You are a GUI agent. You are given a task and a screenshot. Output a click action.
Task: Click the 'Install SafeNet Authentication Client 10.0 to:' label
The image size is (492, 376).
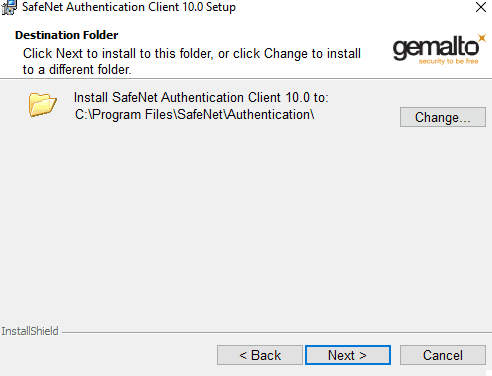[x=201, y=97]
